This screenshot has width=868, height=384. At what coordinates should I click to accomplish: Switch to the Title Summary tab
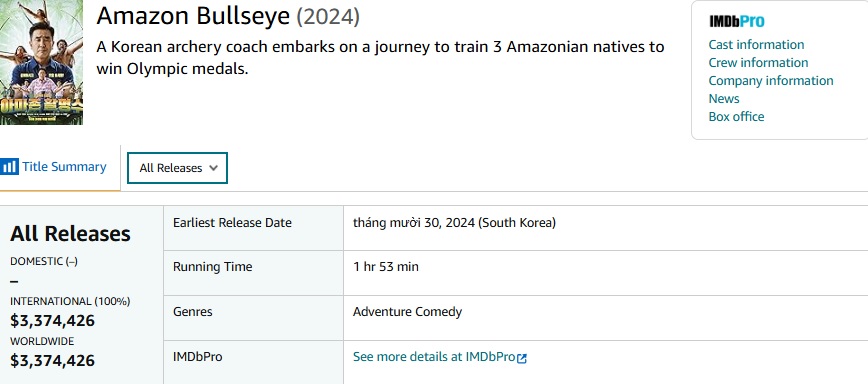point(53,167)
